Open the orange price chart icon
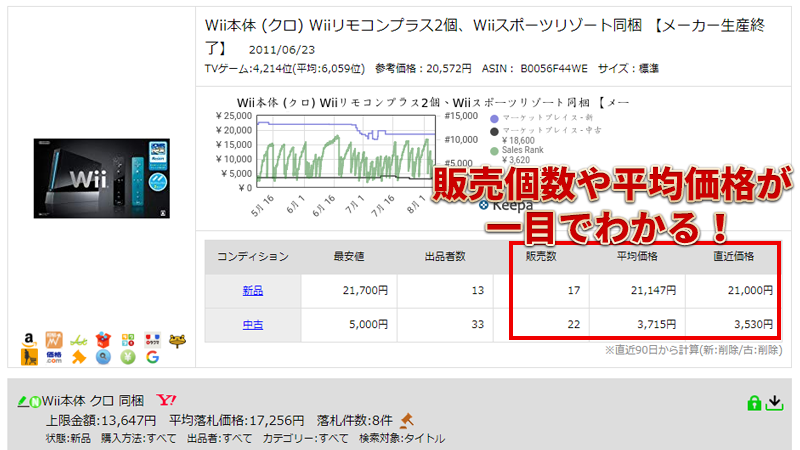 tap(54, 339)
